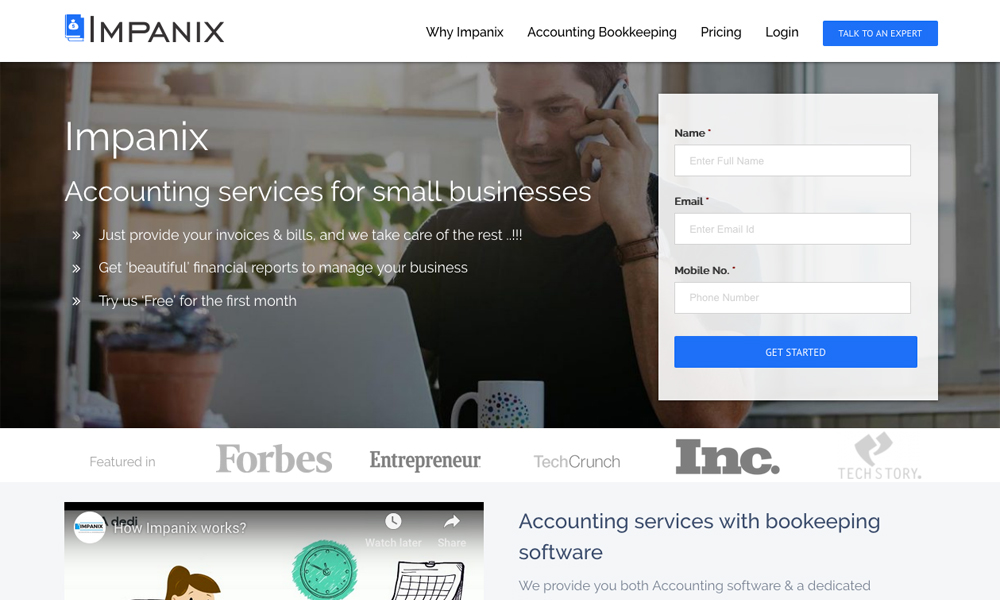Click the Talk to an Expert button
This screenshot has width=1000, height=600.
[x=880, y=33]
